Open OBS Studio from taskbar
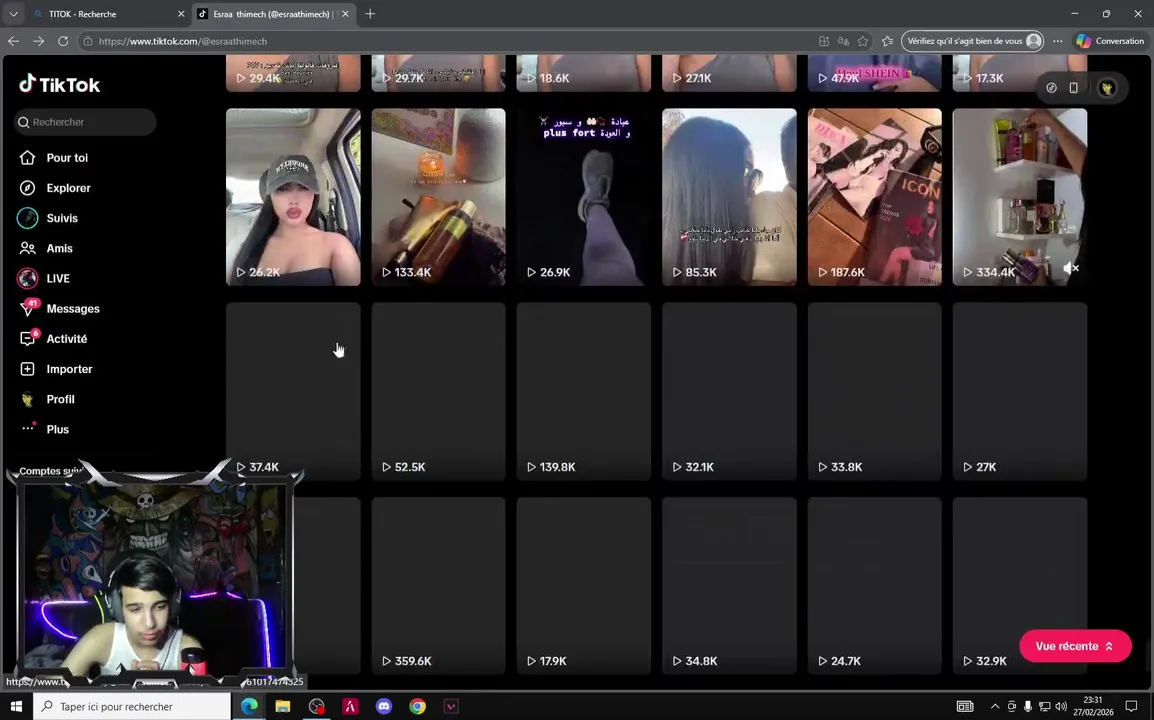The height and width of the screenshot is (720, 1154). (x=316, y=707)
